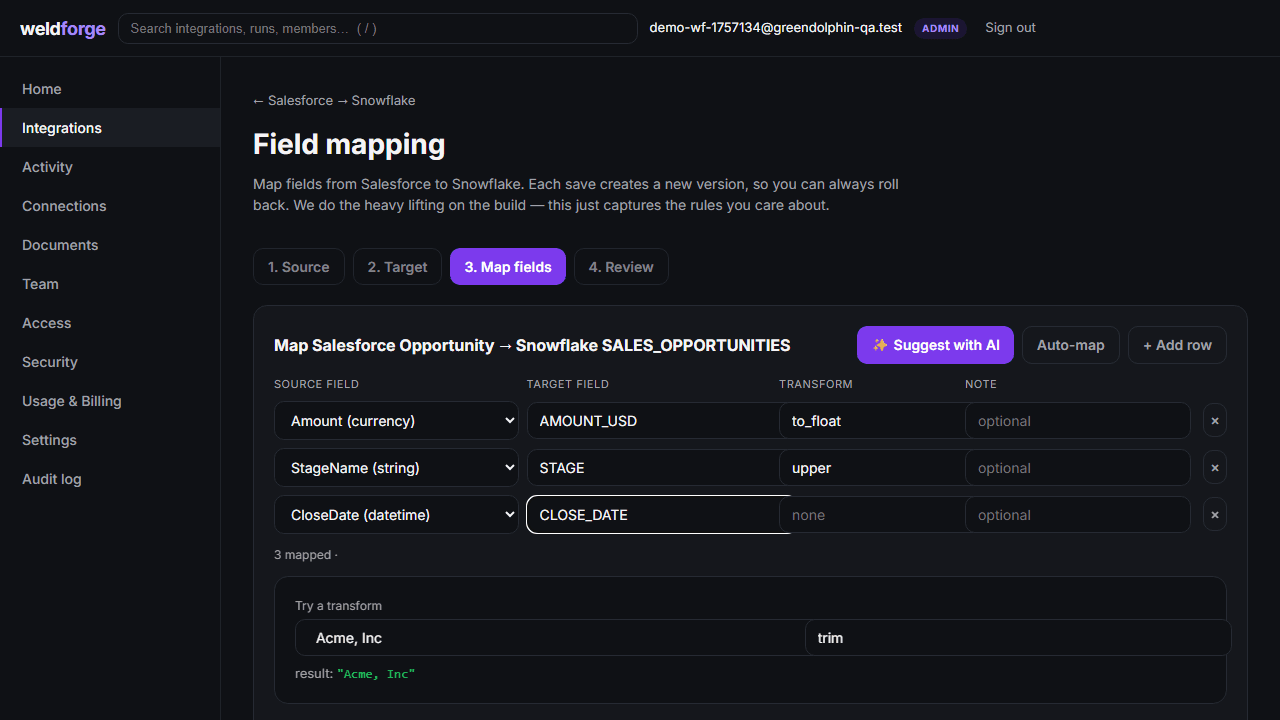Screen dimensions: 1280x720
Task: Click the Field mapping heading
Action: (x=349, y=144)
